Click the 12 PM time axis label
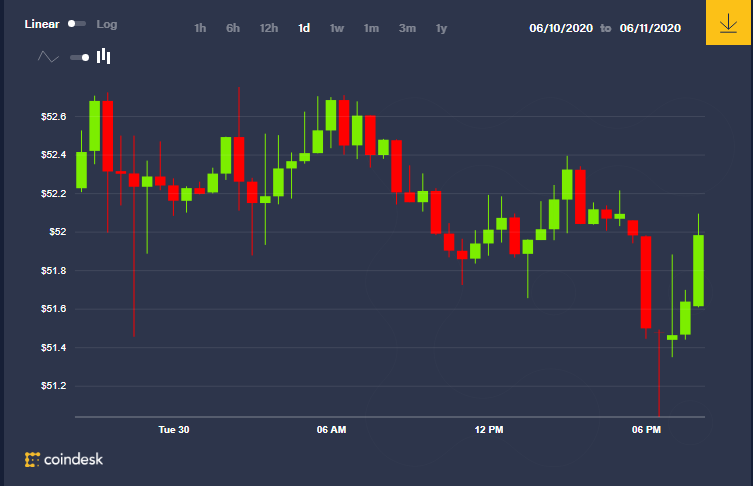The height and width of the screenshot is (486, 753). tap(489, 430)
